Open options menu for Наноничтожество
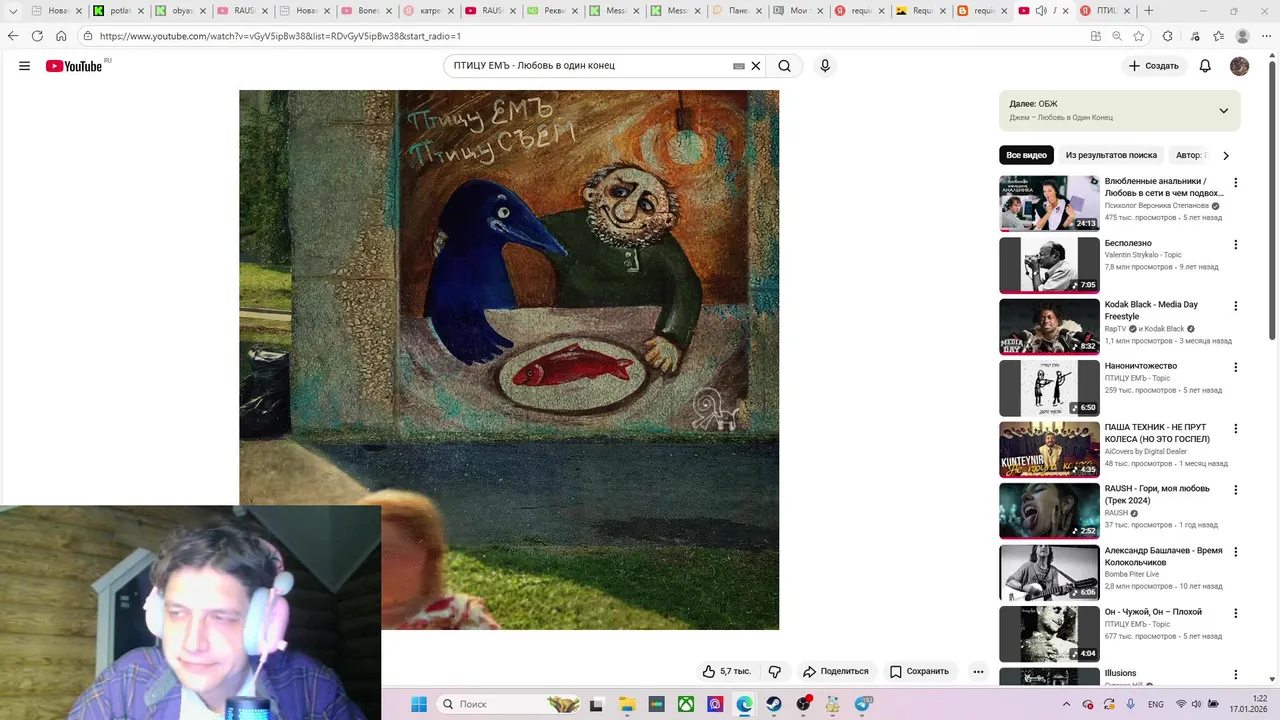 tap(1235, 367)
